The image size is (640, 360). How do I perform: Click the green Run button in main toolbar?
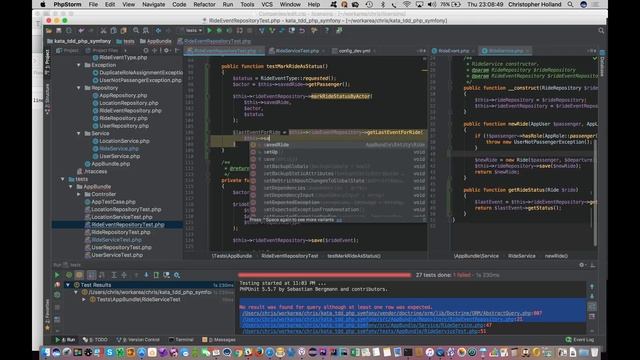click(210, 31)
